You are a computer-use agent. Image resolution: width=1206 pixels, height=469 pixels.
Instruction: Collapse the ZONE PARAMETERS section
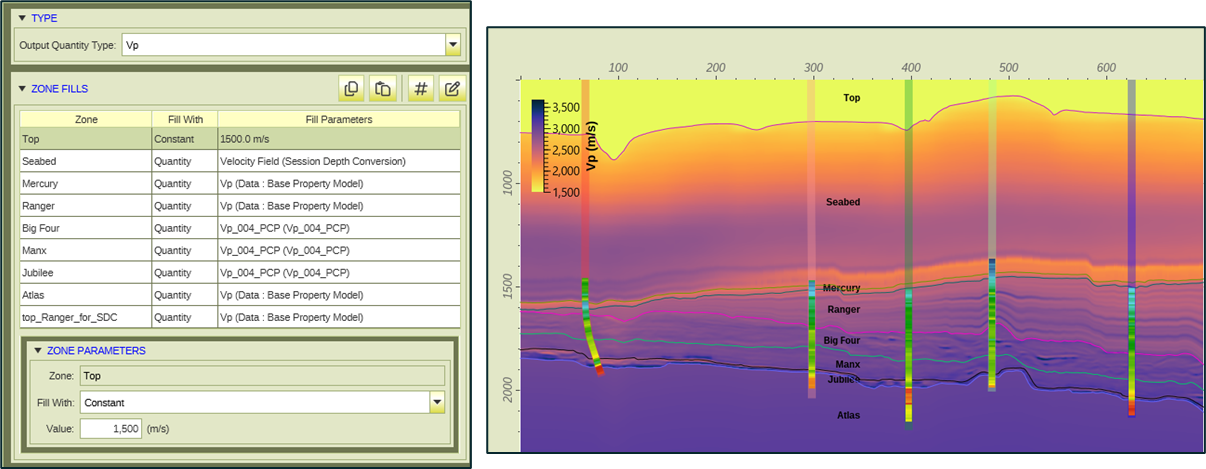tap(38, 351)
